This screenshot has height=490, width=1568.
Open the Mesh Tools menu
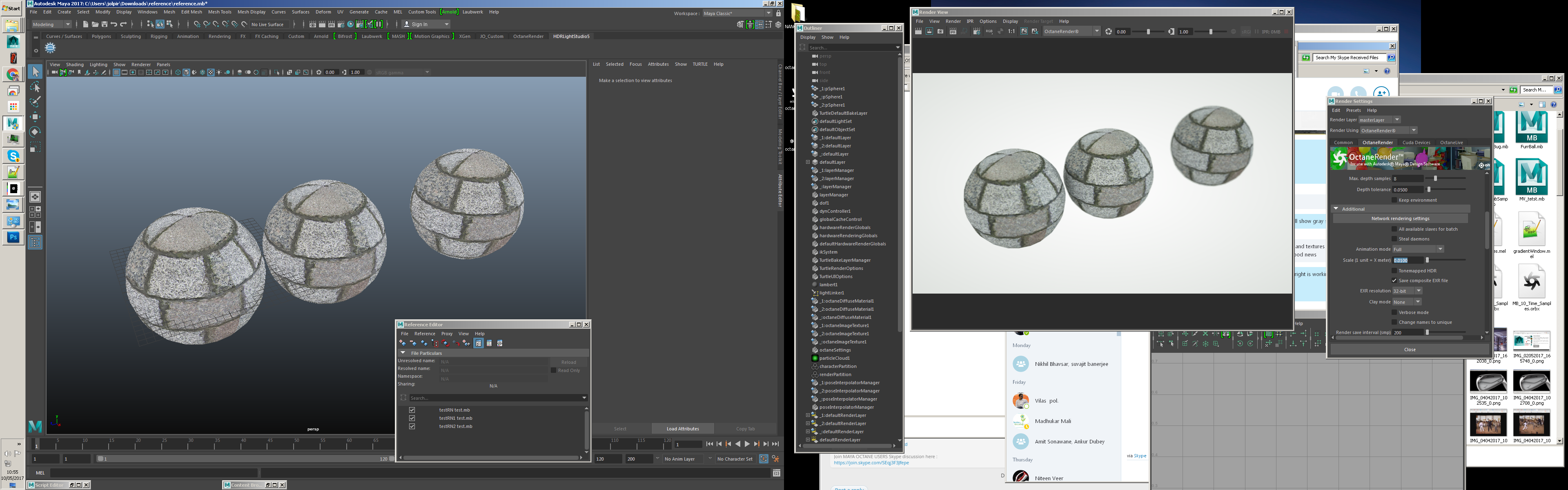(x=219, y=11)
